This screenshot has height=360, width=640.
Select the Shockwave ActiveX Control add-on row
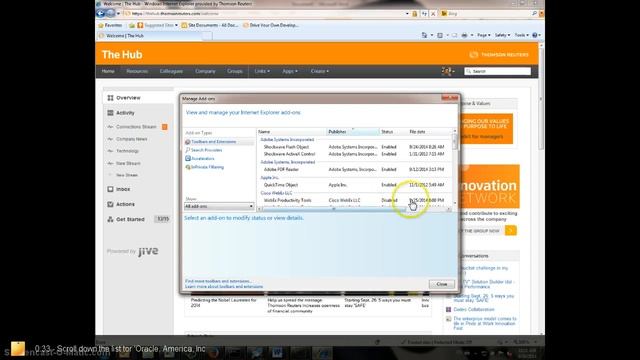[x=354, y=154]
